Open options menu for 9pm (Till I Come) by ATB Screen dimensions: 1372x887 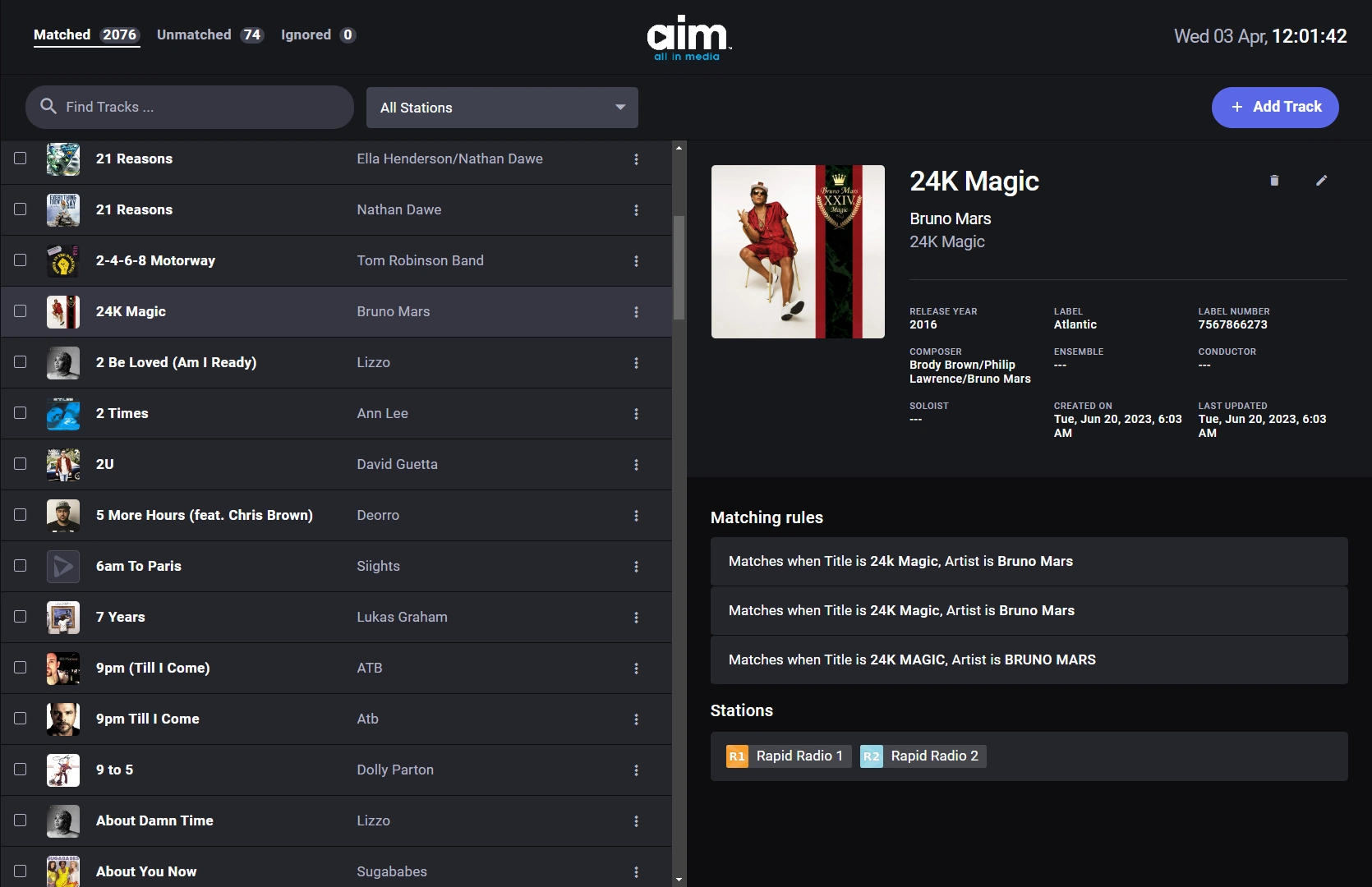(636, 669)
